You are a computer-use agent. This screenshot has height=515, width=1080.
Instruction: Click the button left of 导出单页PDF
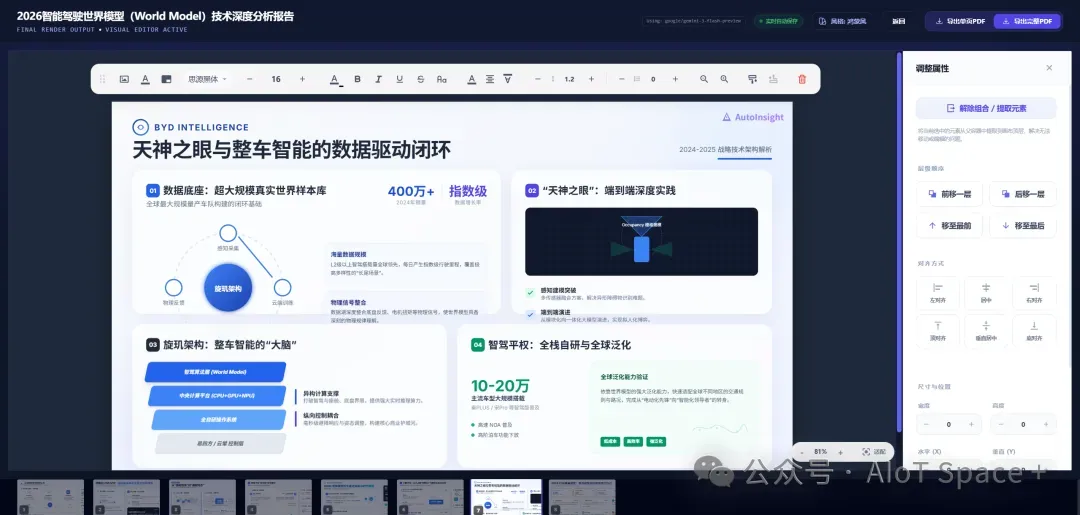point(898,21)
